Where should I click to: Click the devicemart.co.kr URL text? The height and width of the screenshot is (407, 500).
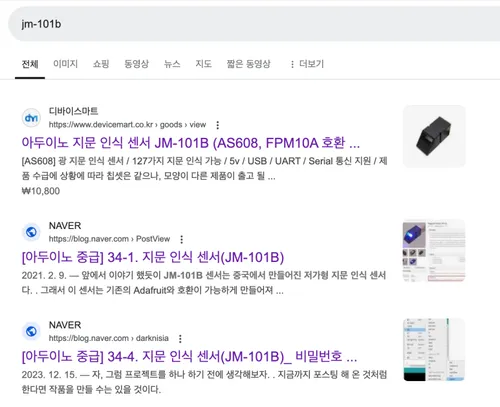click(x=127, y=125)
